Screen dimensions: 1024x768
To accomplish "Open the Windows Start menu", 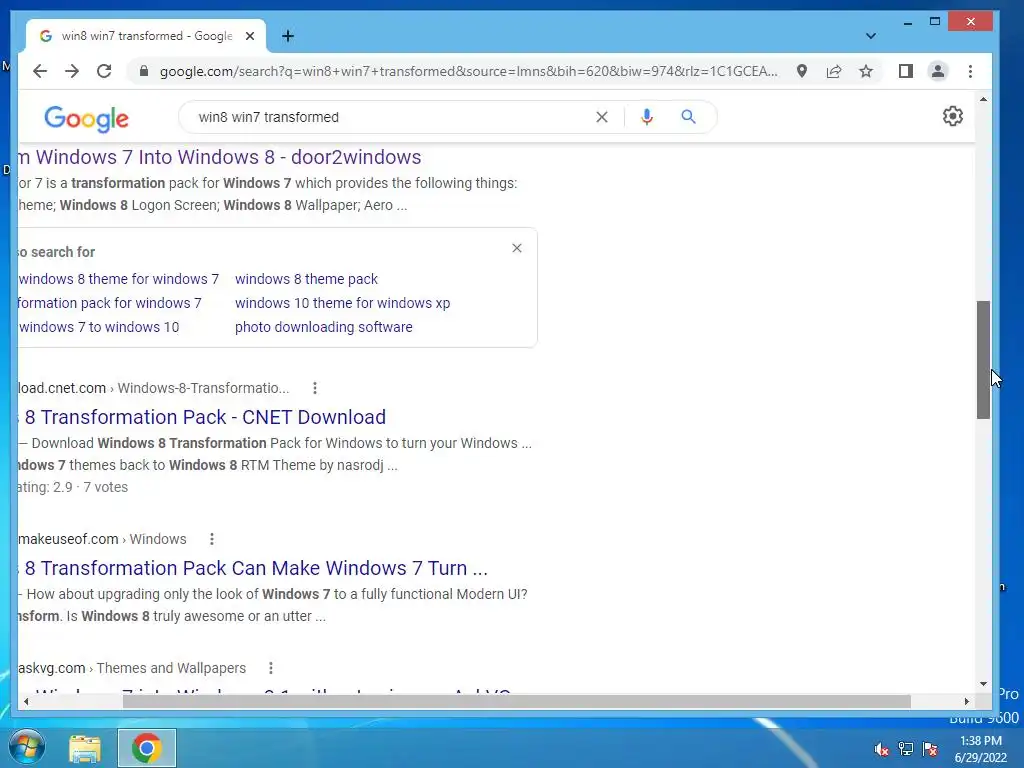I will pyautogui.click(x=26, y=748).
